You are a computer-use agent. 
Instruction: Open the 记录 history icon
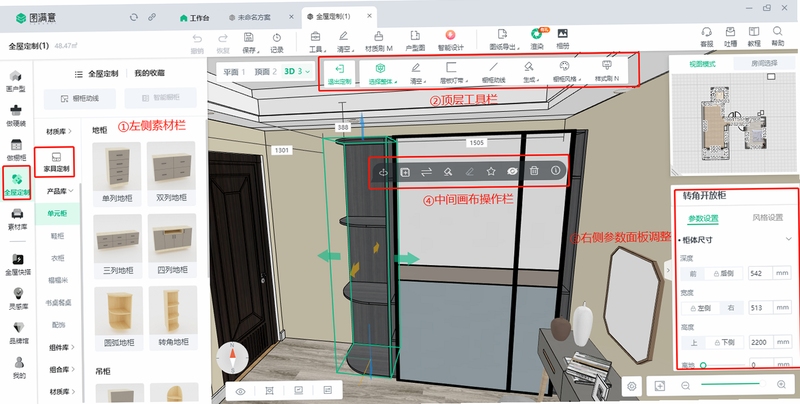(x=277, y=38)
